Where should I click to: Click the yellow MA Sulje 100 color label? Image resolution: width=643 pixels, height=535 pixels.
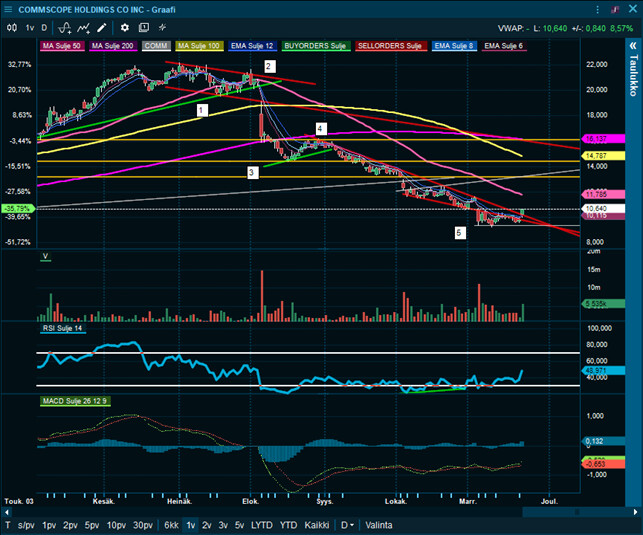[x=200, y=46]
